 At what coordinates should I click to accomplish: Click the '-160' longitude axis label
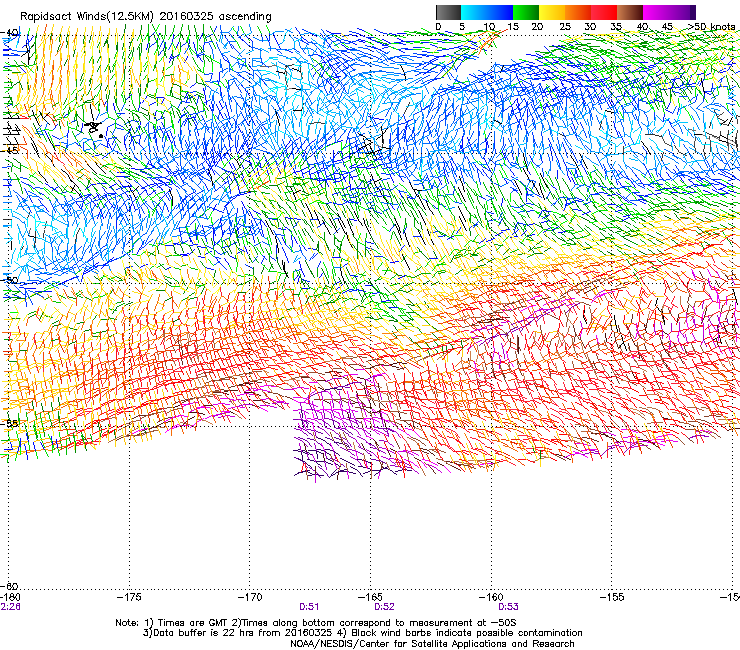click(x=491, y=598)
